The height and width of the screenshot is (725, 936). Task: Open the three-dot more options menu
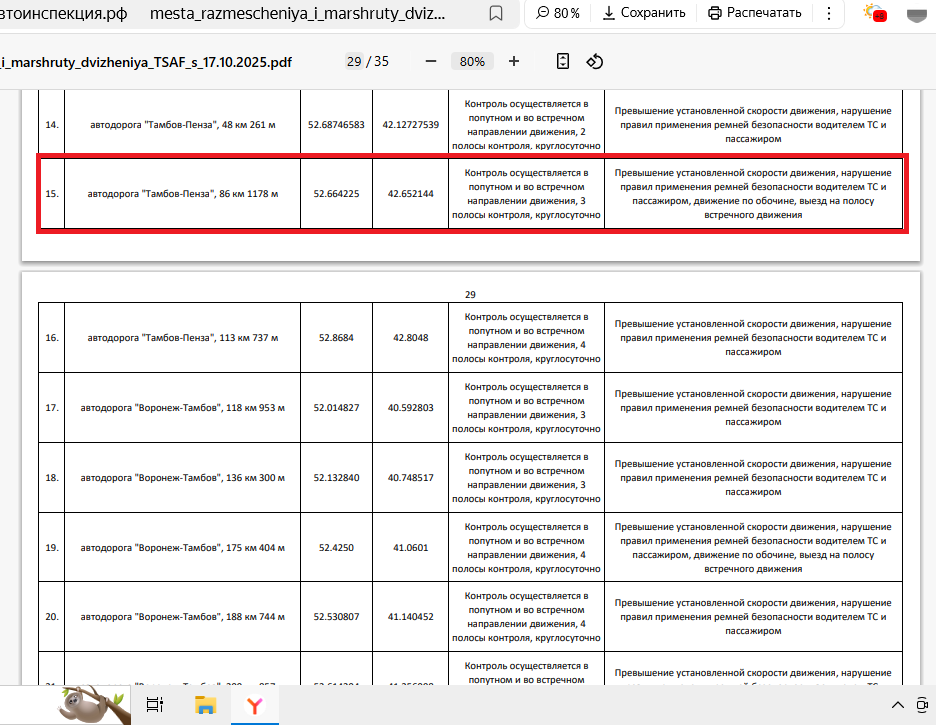click(829, 13)
